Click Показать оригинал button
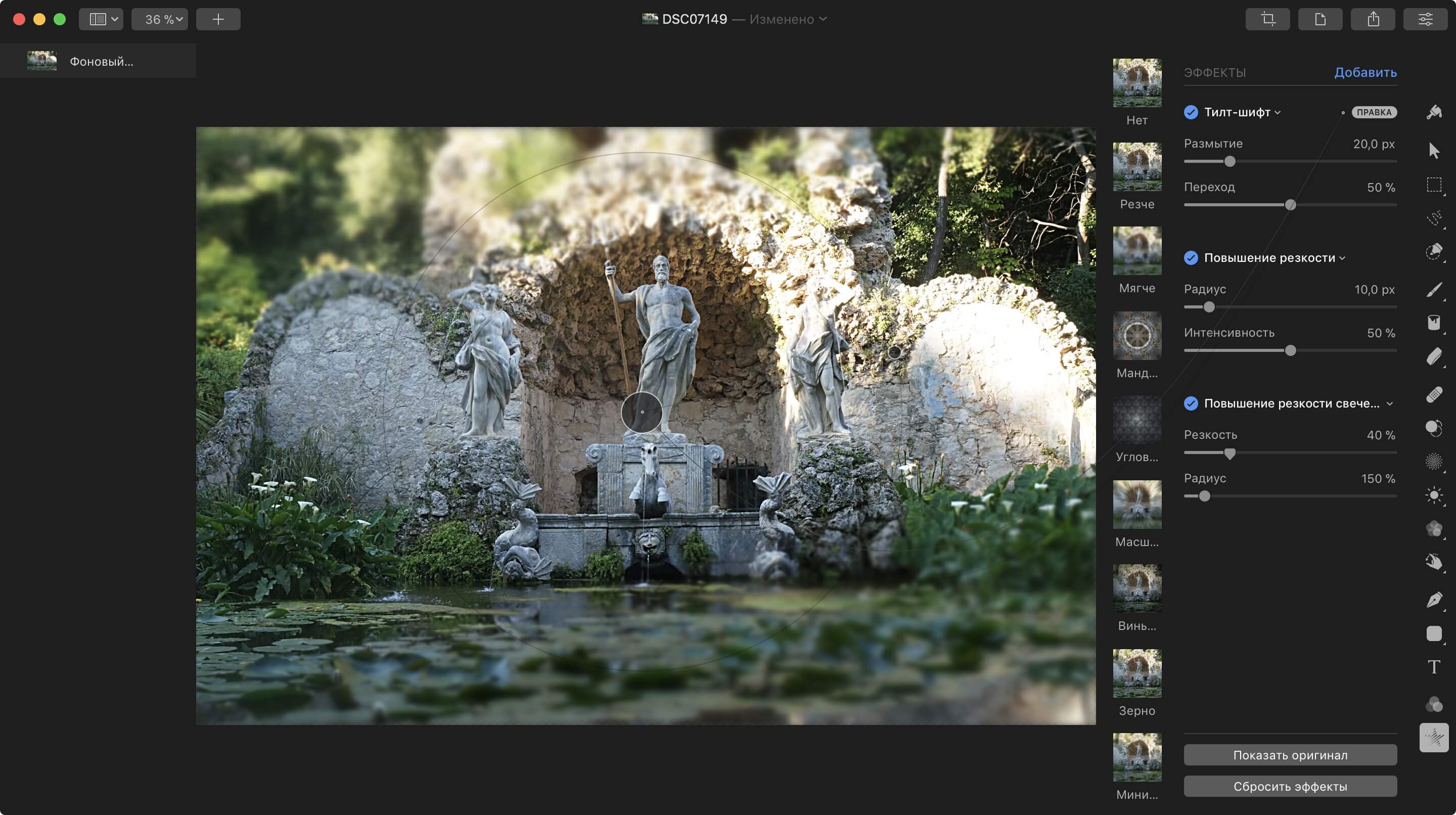The width and height of the screenshot is (1456, 815). (x=1290, y=755)
